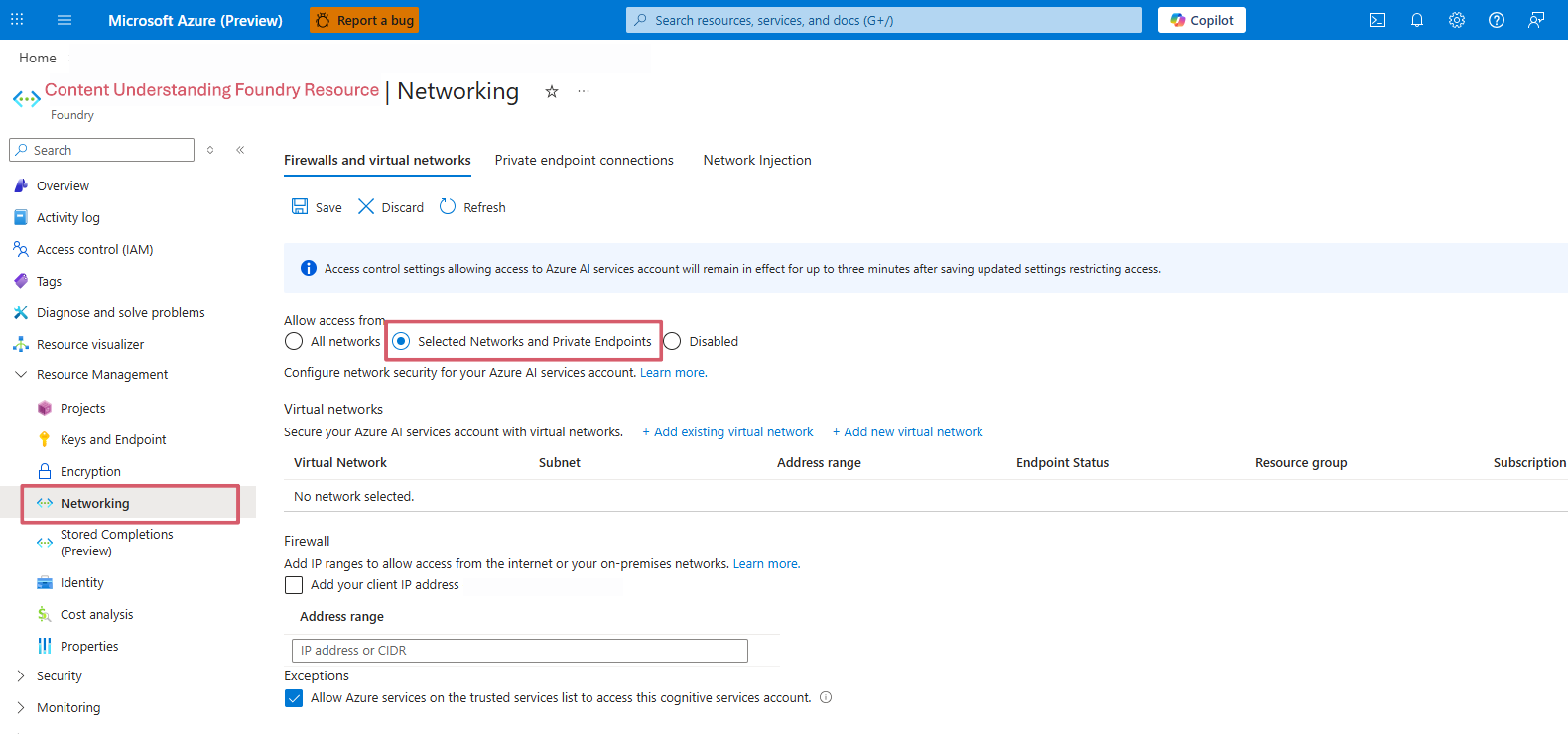The height and width of the screenshot is (734, 1568).
Task: Uncheck Allow Azure services on trusted services list
Action: (294, 698)
